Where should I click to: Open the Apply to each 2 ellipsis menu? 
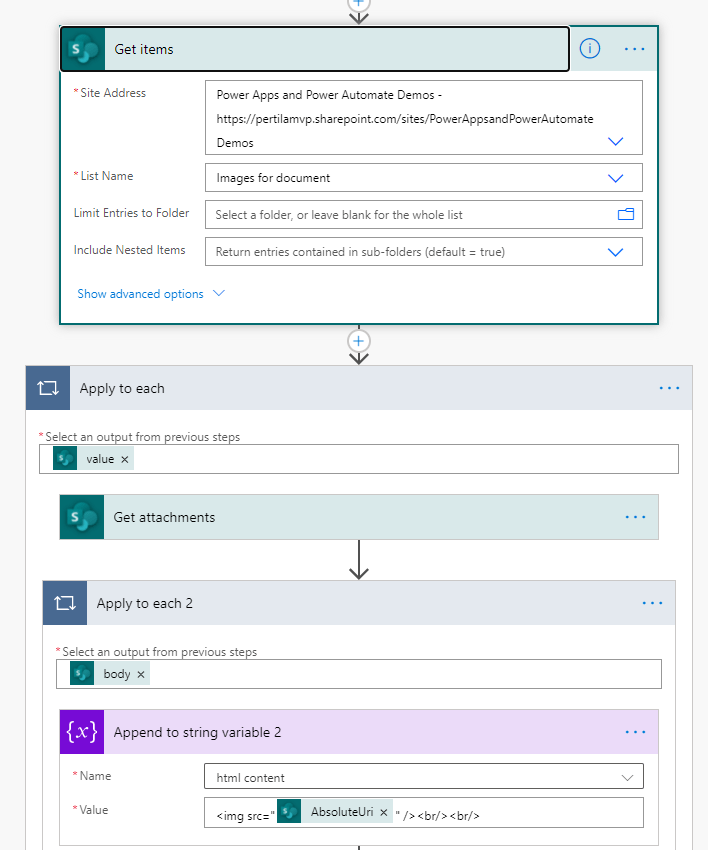click(x=652, y=603)
